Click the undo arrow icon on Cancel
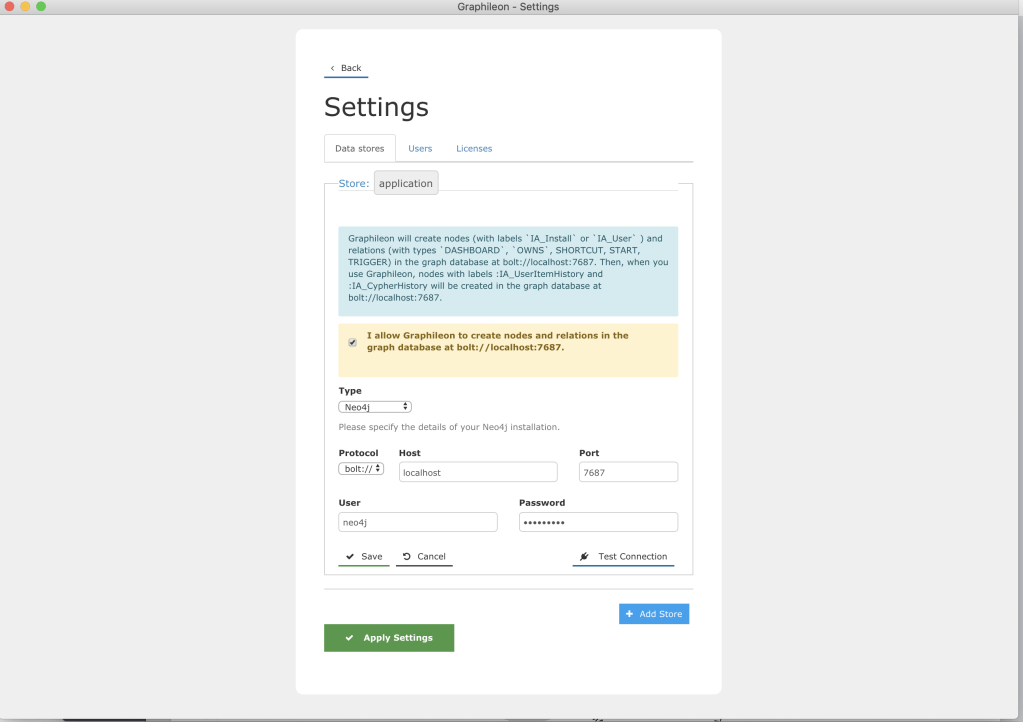Image resolution: width=1023 pixels, height=722 pixels. pyautogui.click(x=407, y=556)
